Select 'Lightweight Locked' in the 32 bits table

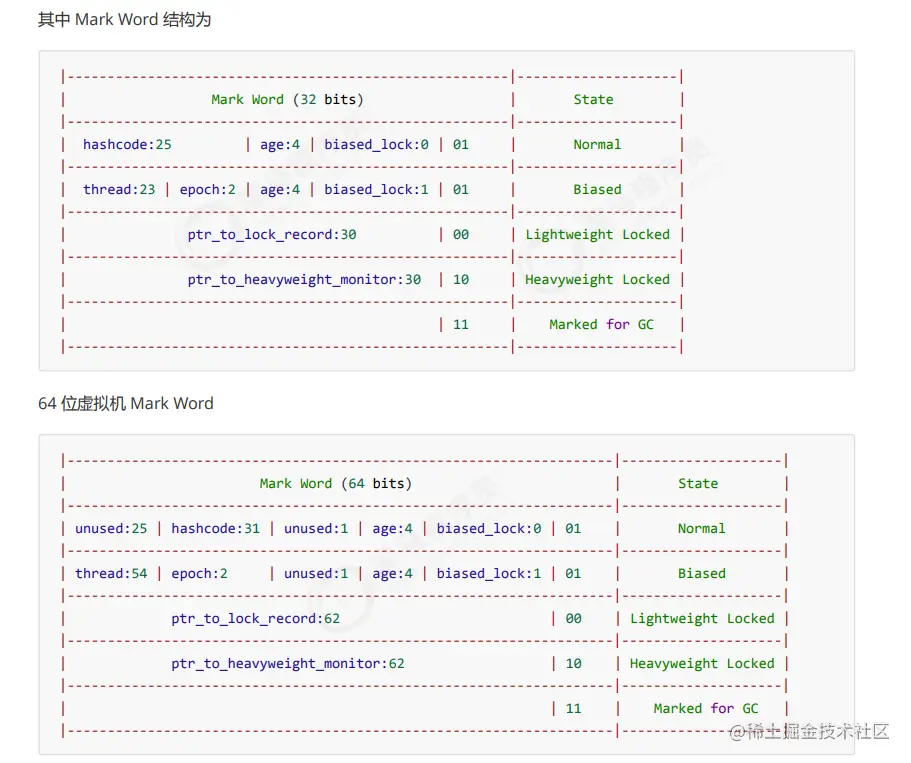(x=597, y=235)
